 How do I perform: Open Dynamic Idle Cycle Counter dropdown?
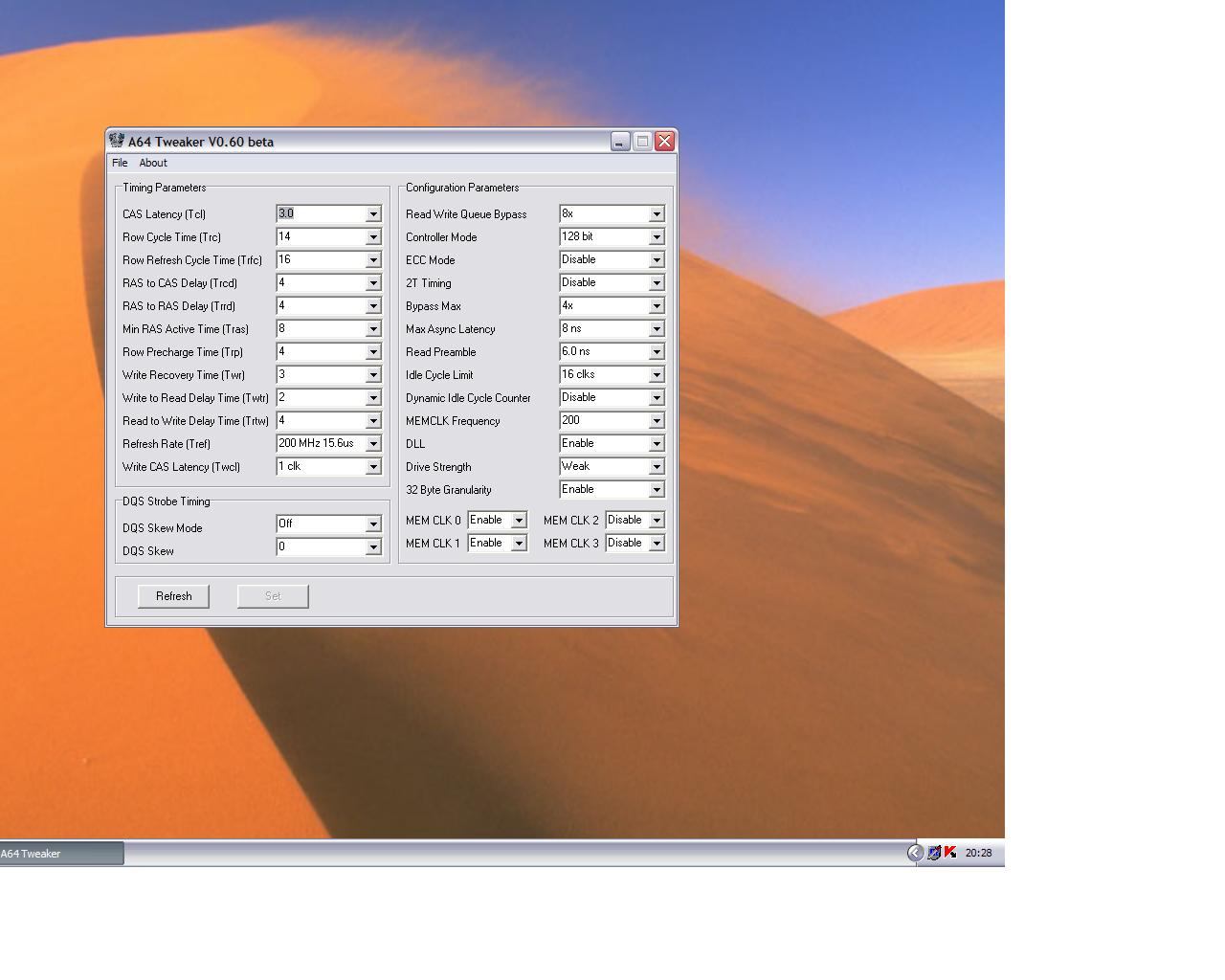[x=657, y=398]
